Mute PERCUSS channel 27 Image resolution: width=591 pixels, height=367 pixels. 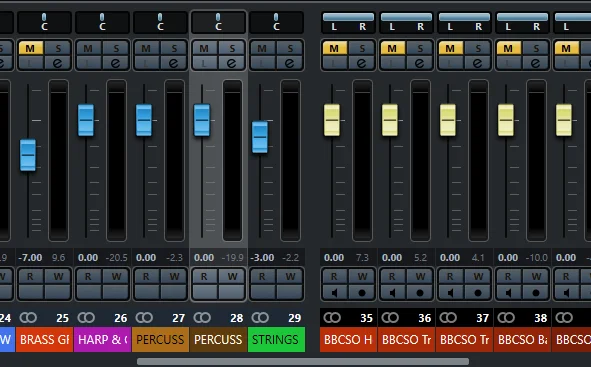147,48
